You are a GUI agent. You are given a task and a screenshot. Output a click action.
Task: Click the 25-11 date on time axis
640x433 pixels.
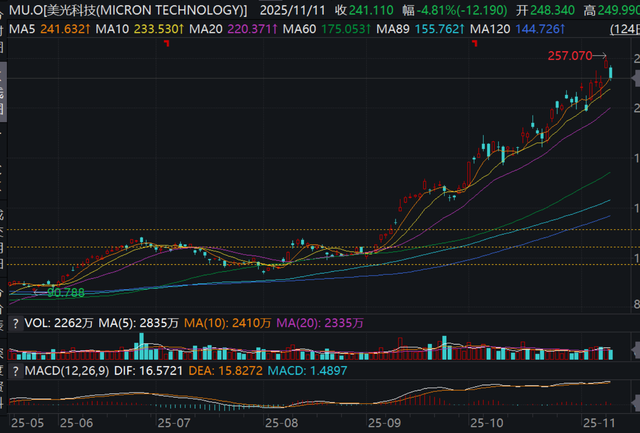coord(602,424)
